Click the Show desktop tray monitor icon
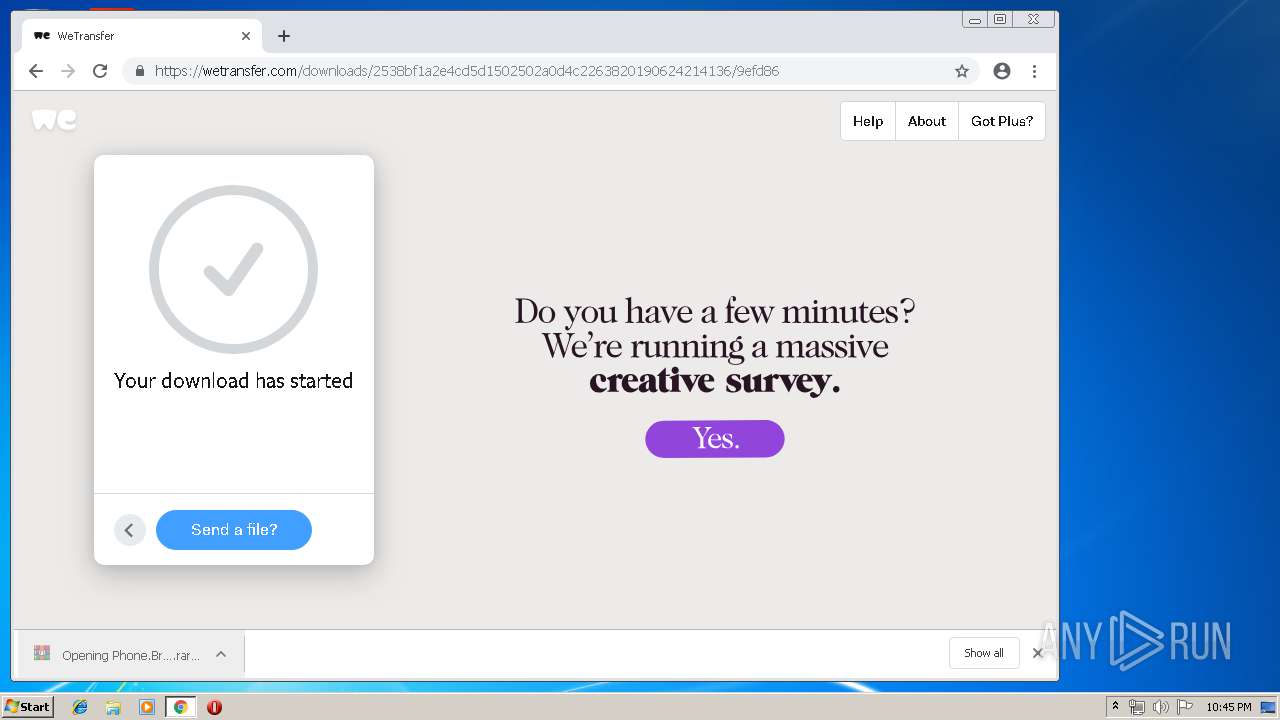The width and height of the screenshot is (1280, 720). (1268, 707)
